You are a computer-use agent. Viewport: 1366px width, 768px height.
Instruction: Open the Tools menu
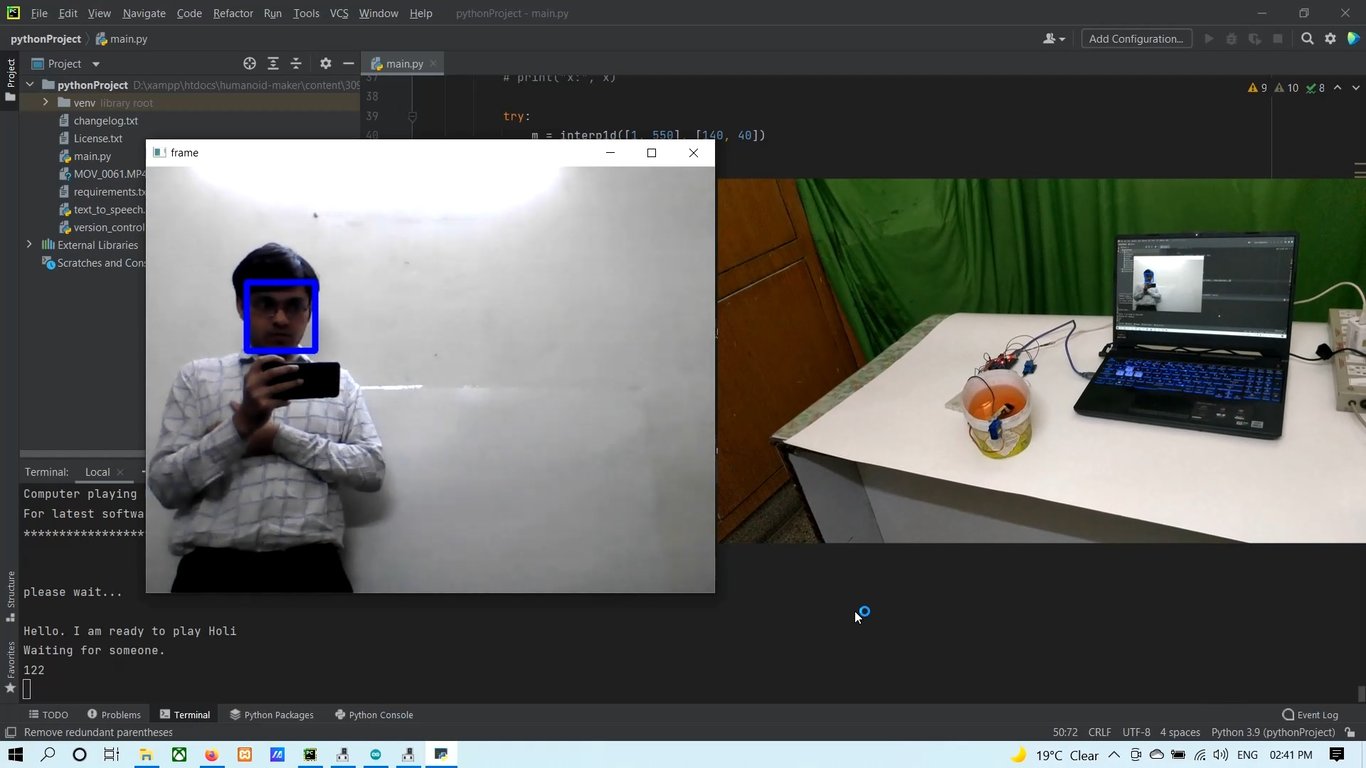click(x=306, y=13)
